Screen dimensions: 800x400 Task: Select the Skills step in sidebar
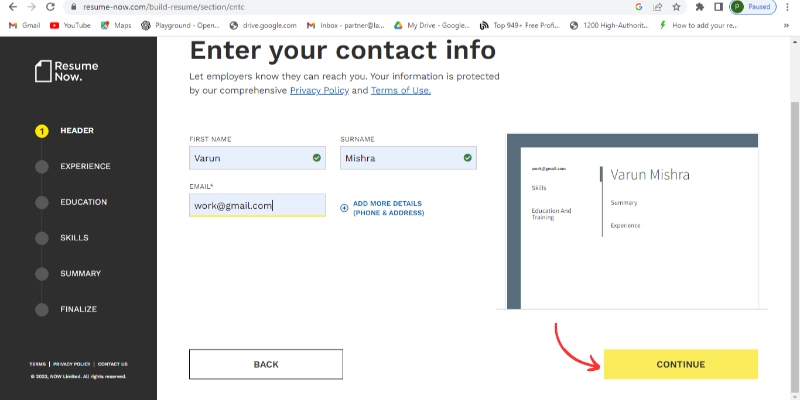pos(74,238)
